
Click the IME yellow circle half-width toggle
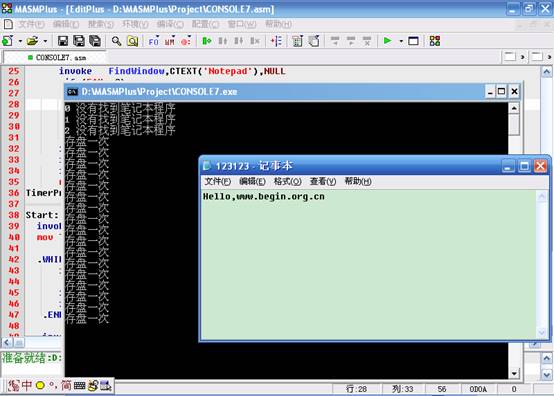point(40,385)
